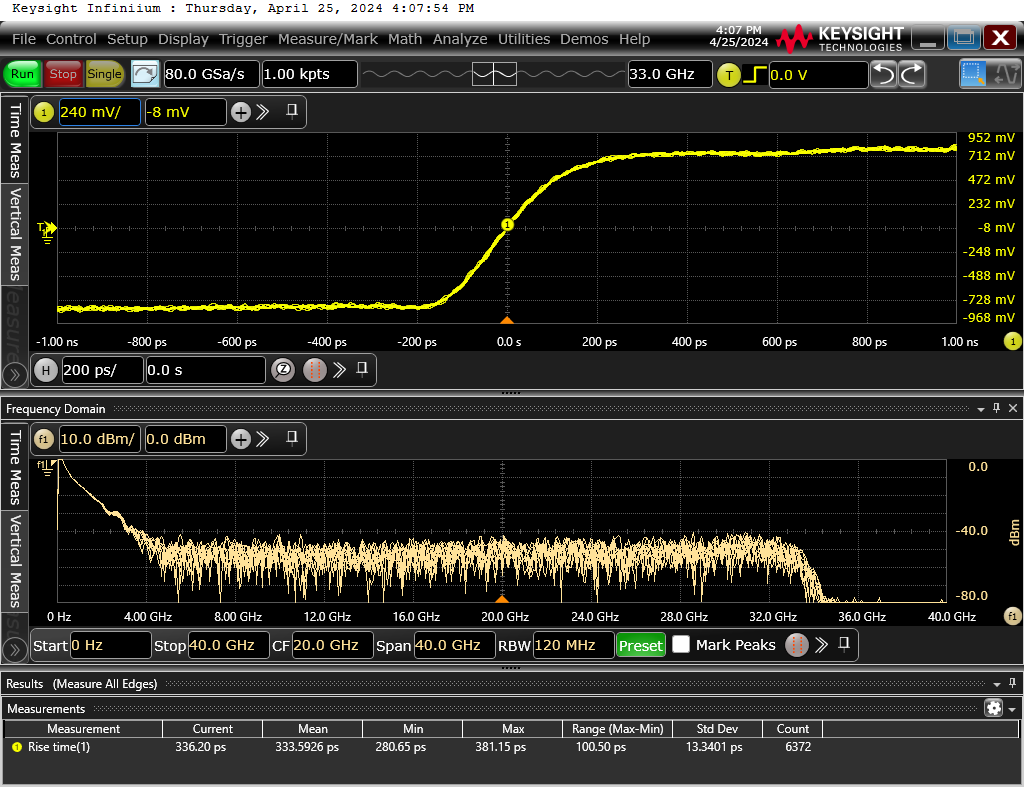Click the green Preset button
Viewport: 1024px width, 787px height.
[x=641, y=645]
